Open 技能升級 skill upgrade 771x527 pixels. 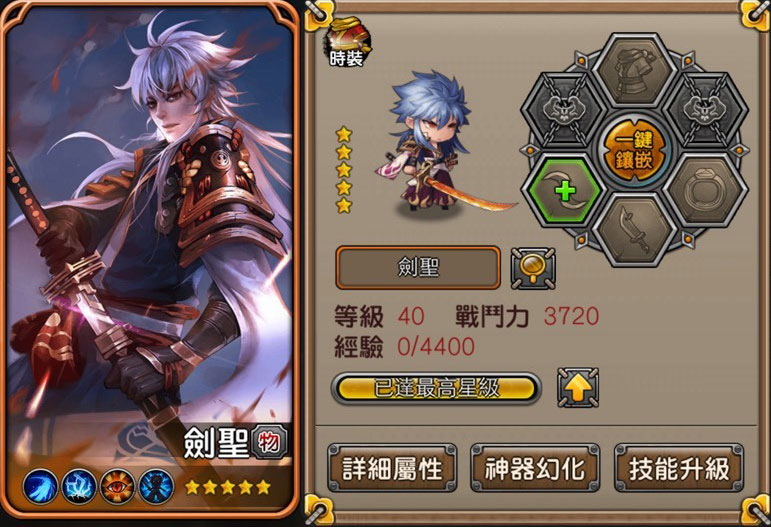[x=679, y=468]
